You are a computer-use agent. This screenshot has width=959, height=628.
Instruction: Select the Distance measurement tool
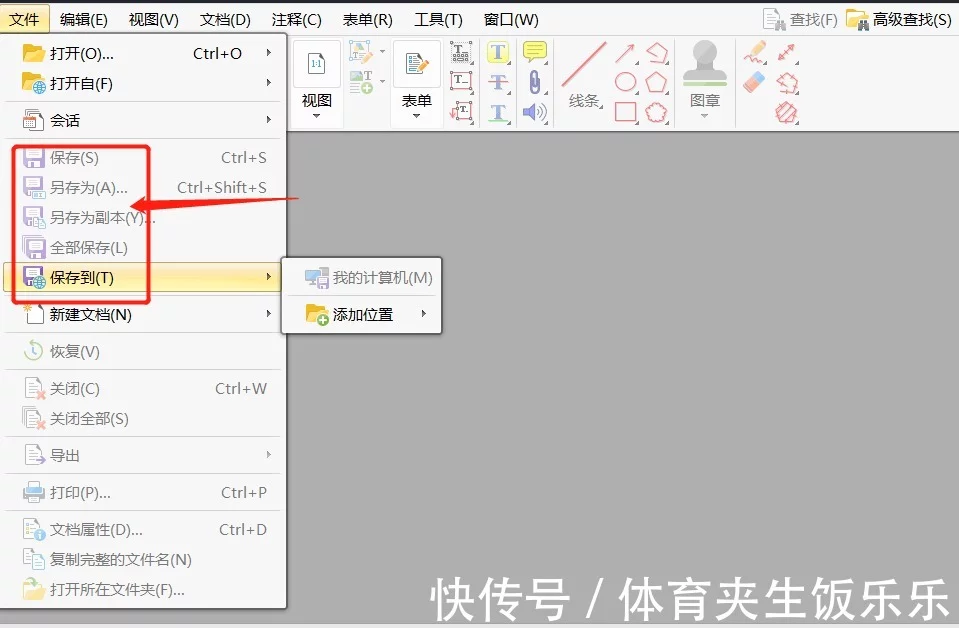point(787,53)
